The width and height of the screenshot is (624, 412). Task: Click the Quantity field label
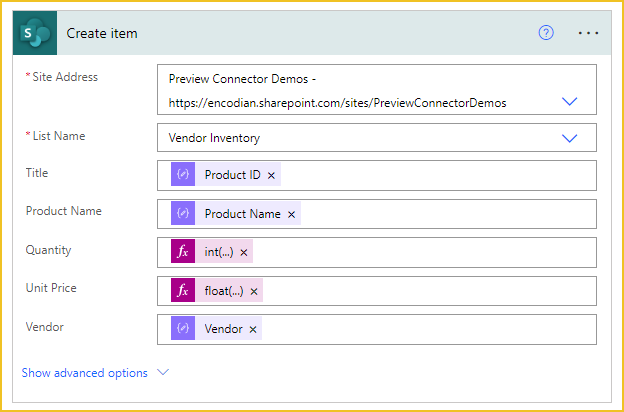click(48, 250)
